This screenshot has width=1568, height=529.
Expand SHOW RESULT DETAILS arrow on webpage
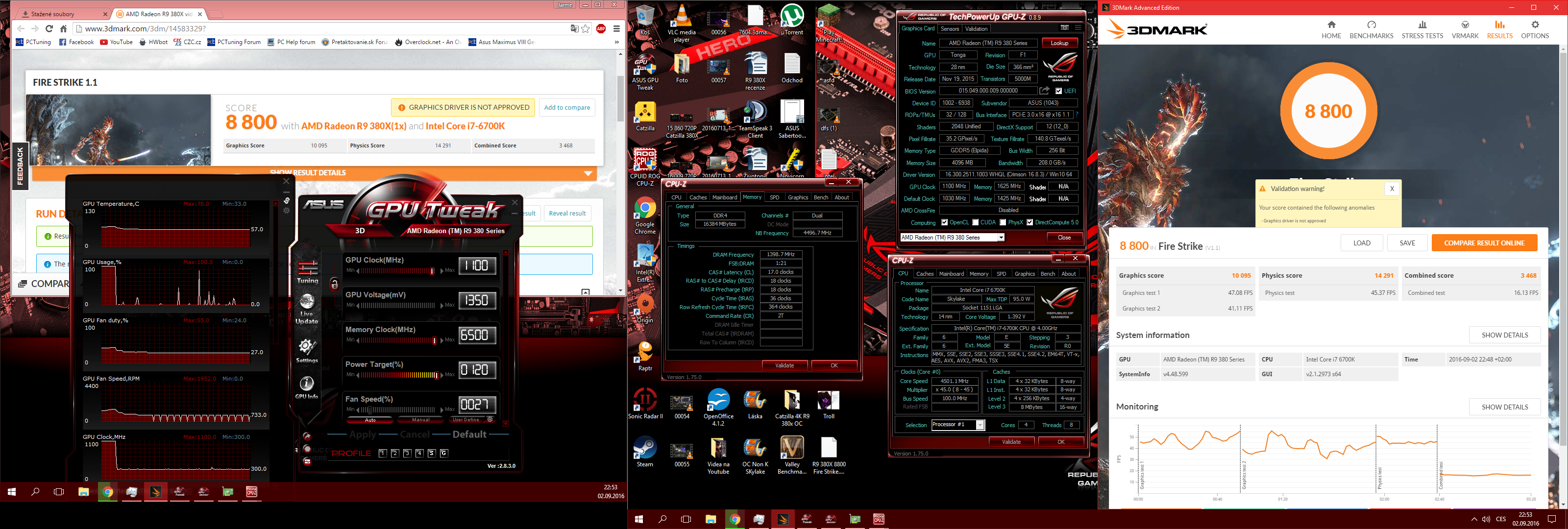[588, 173]
